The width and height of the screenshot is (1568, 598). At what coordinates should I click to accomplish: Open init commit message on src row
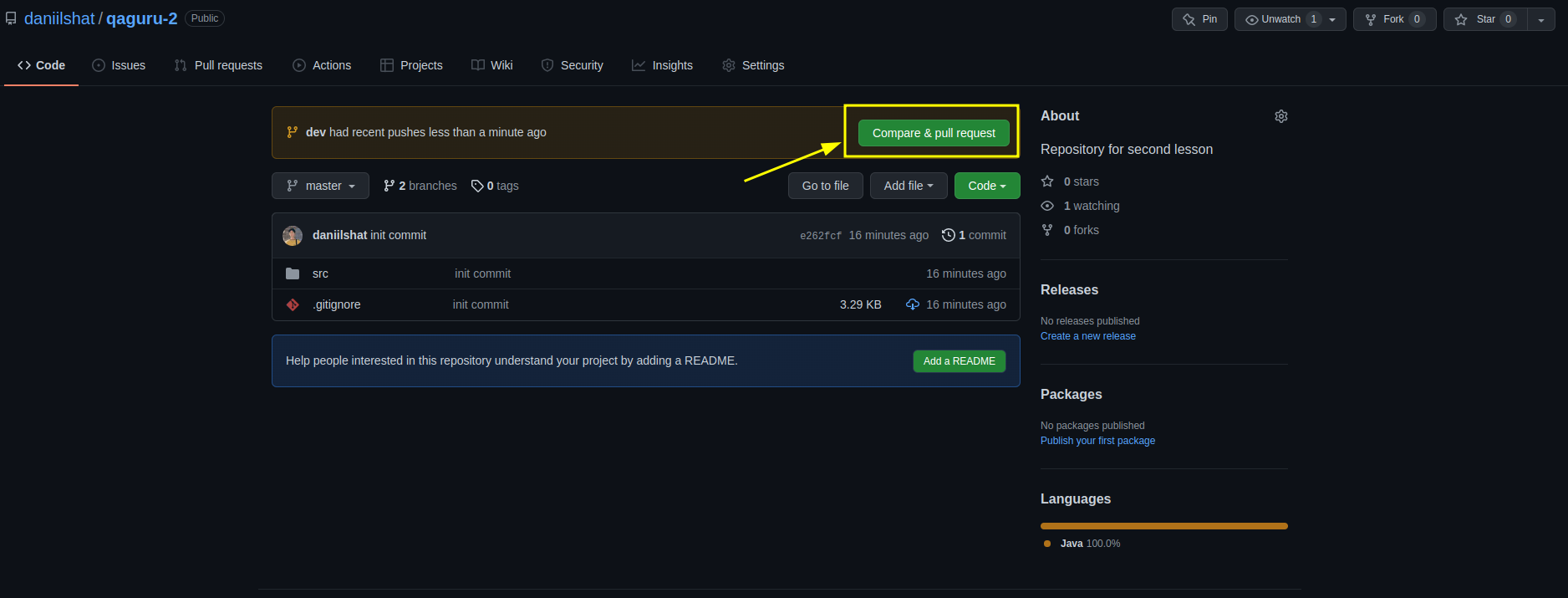[482, 273]
